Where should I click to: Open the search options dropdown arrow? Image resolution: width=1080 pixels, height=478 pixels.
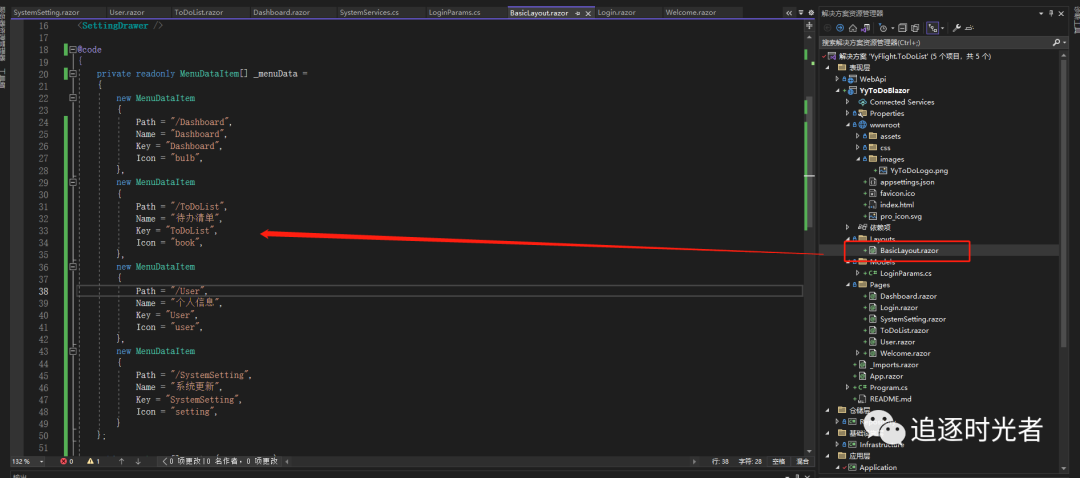coord(1064,43)
